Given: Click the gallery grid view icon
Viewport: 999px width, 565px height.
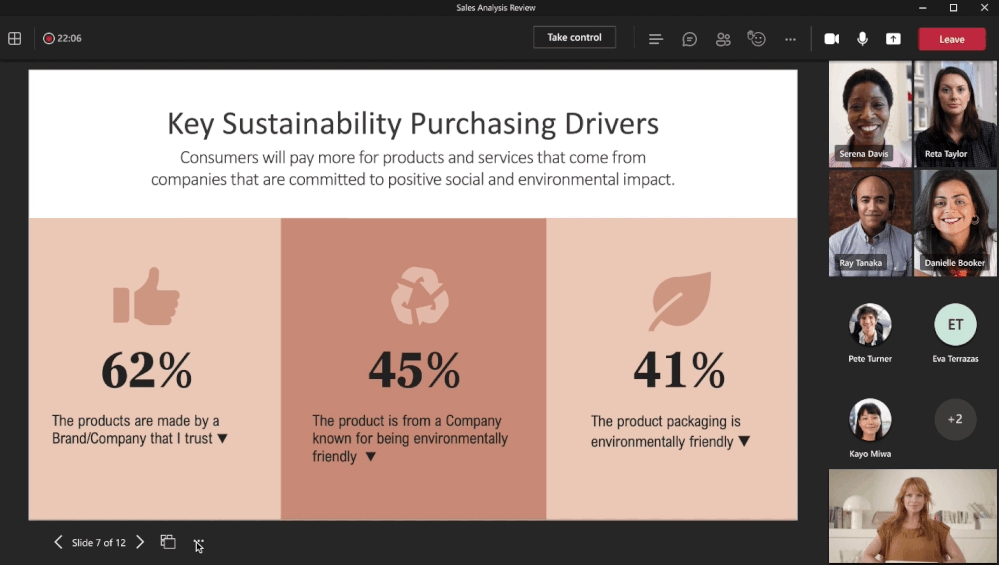Looking at the screenshot, I should [x=15, y=39].
